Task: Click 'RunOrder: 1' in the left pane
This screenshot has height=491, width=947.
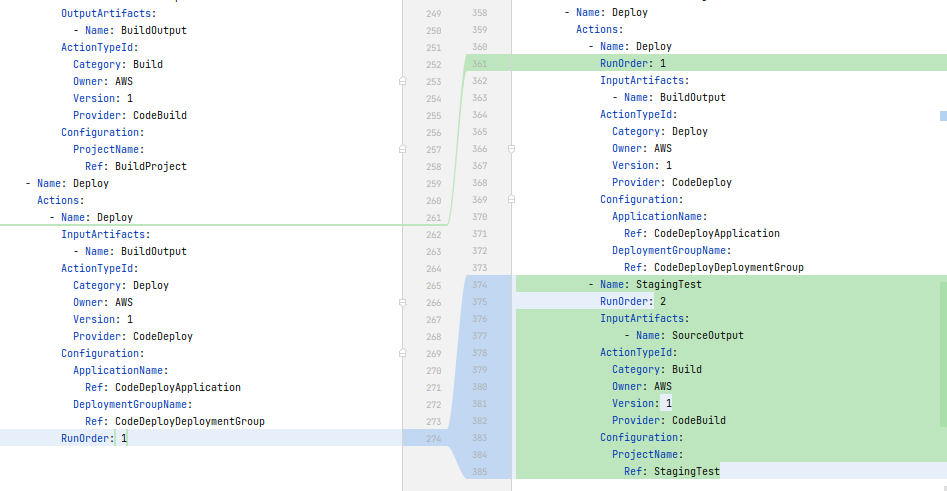Action: (x=93, y=438)
